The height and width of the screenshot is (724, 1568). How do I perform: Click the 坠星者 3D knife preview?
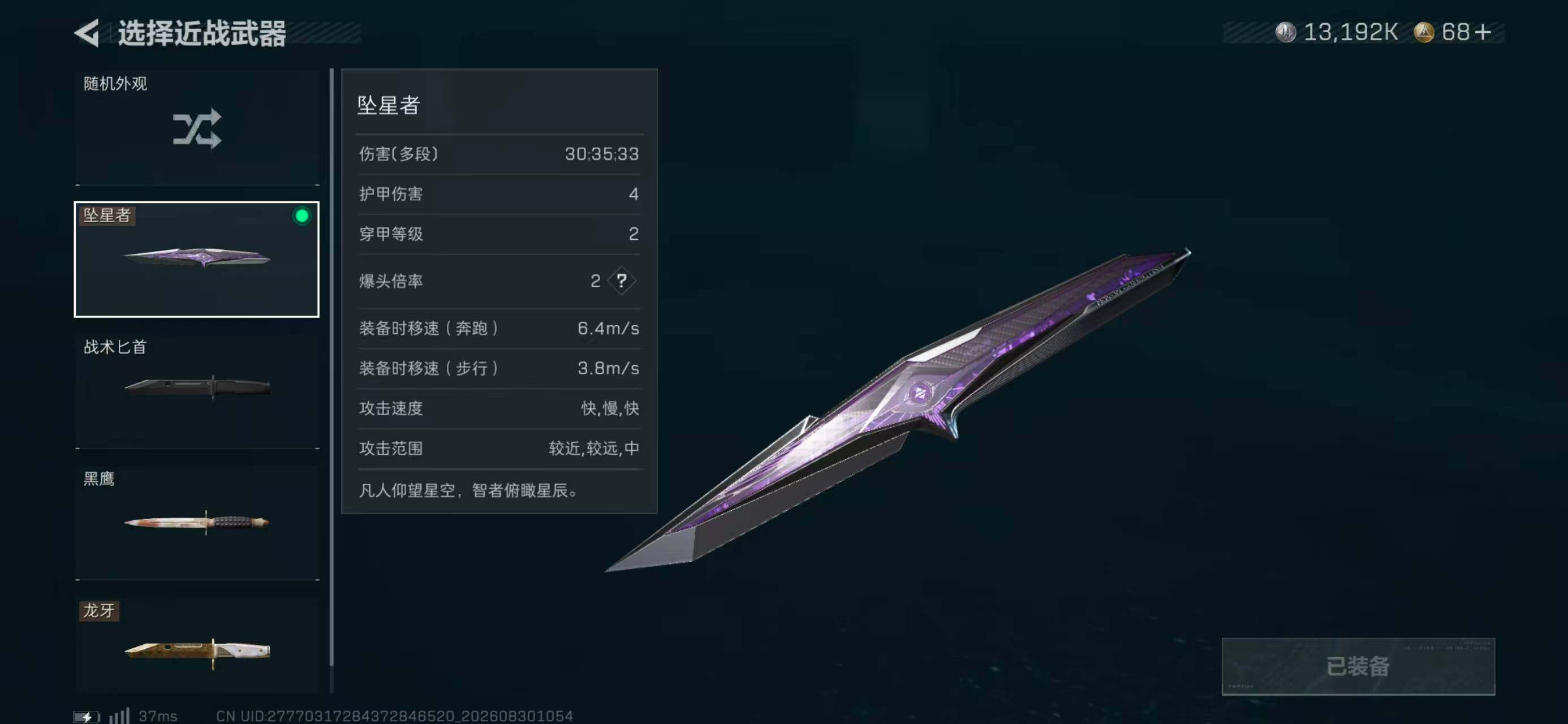pyautogui.click(x=898, y=409)
